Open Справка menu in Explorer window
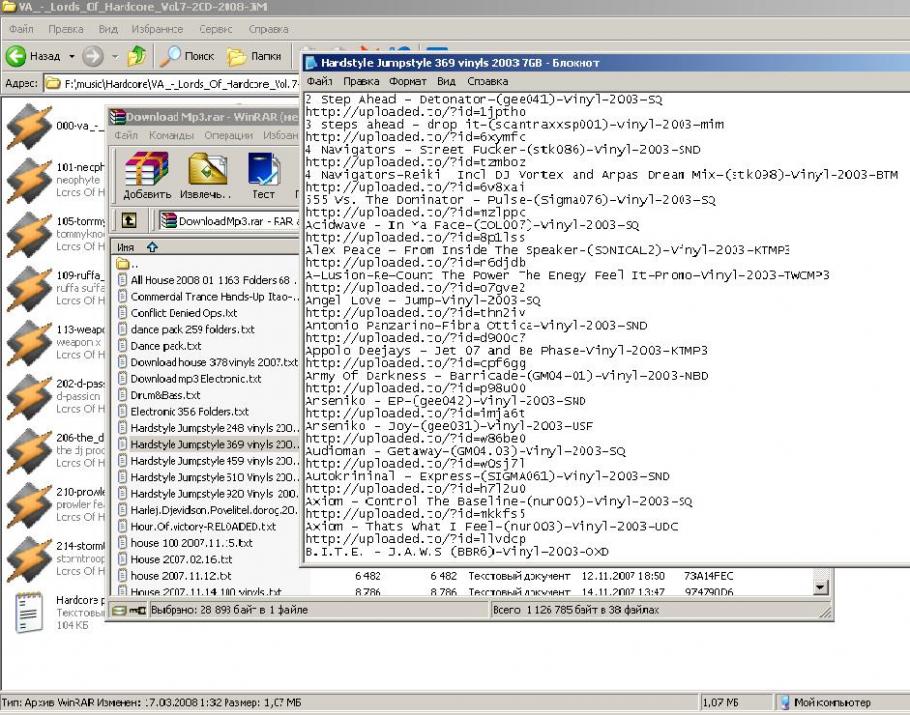This screenshot has height=715, width=910. point(268,29)
